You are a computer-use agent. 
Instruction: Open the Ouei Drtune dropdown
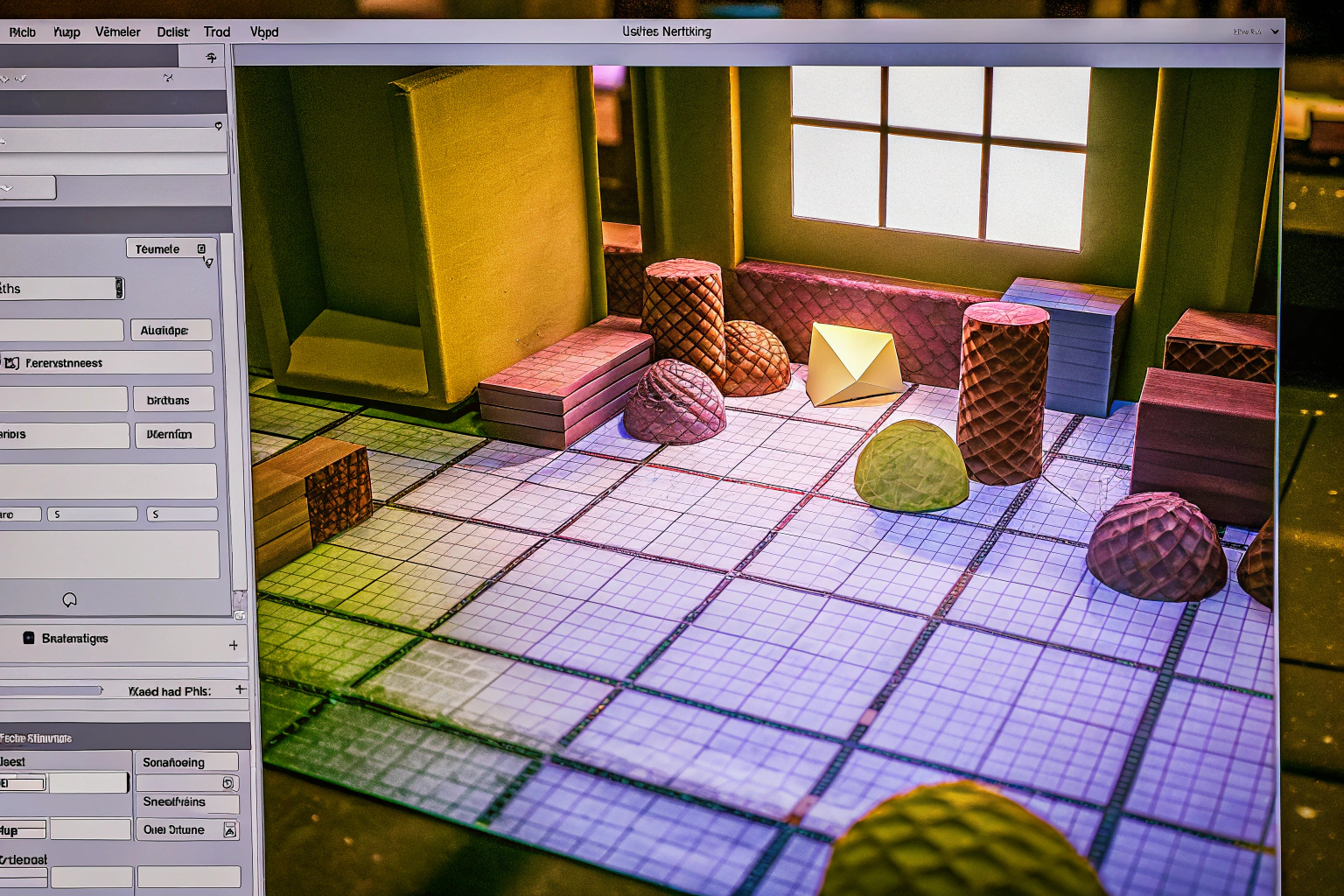click(x=187, y=829)
